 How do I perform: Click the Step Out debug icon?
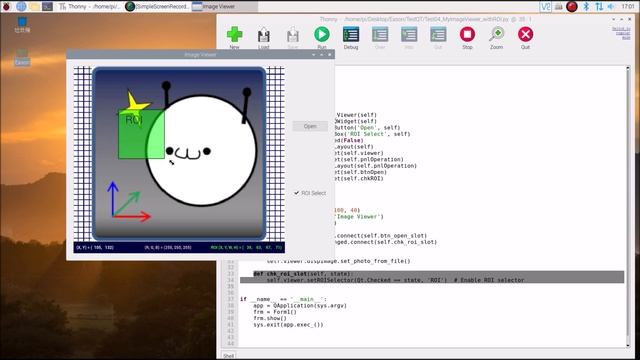tap(438, 35)
